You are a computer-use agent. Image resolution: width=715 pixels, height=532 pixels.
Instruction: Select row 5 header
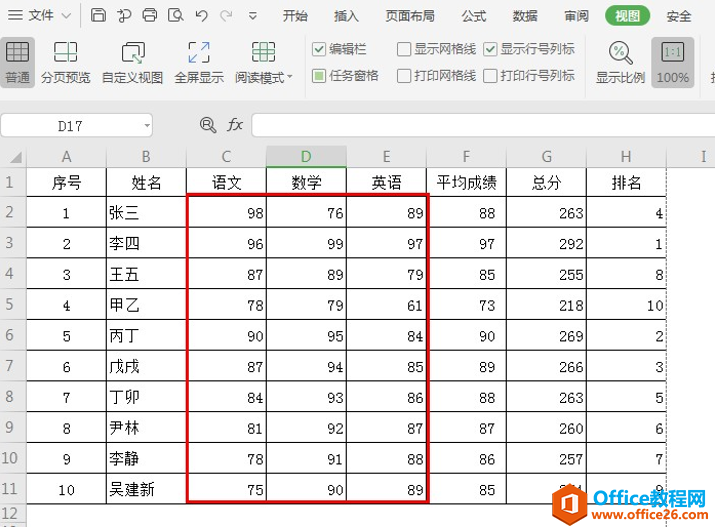[x=13, y=304]
